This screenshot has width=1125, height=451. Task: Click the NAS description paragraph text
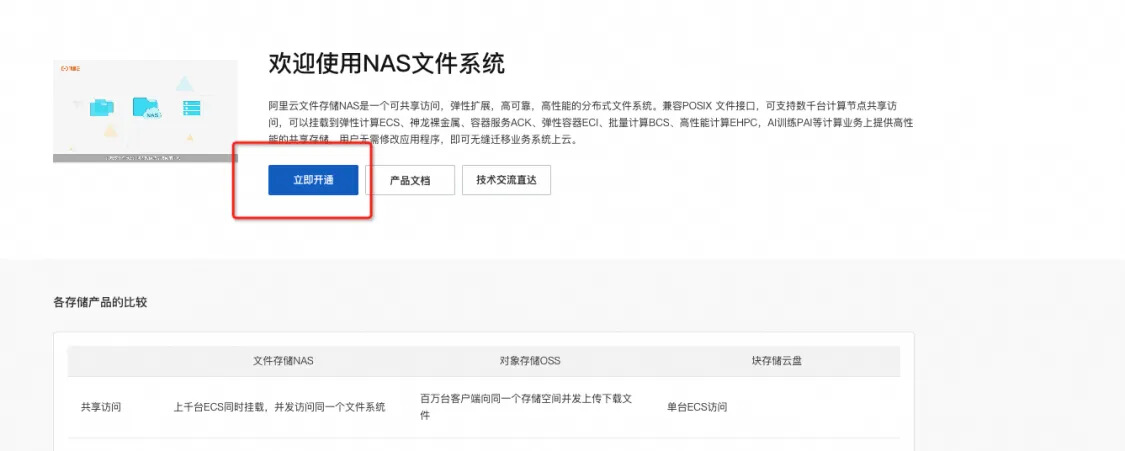590,123
